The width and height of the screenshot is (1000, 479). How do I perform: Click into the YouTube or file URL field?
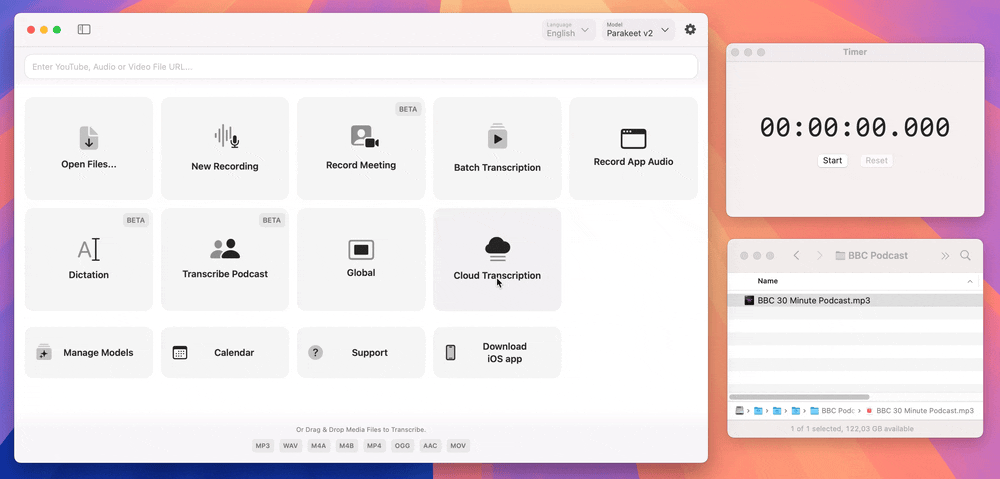coord(361,67)
